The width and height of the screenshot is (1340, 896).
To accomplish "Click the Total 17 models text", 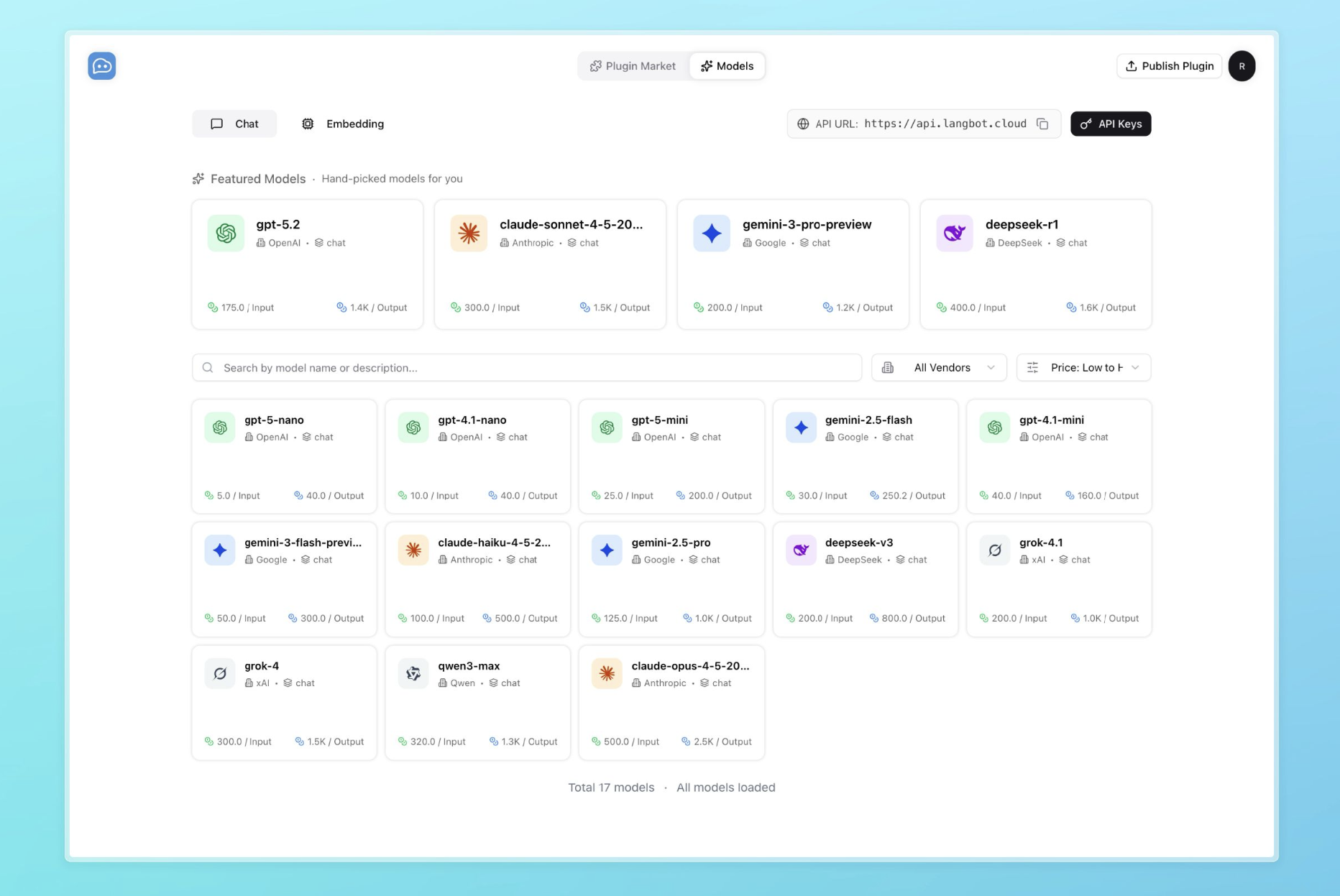I will tap(611, 788).
